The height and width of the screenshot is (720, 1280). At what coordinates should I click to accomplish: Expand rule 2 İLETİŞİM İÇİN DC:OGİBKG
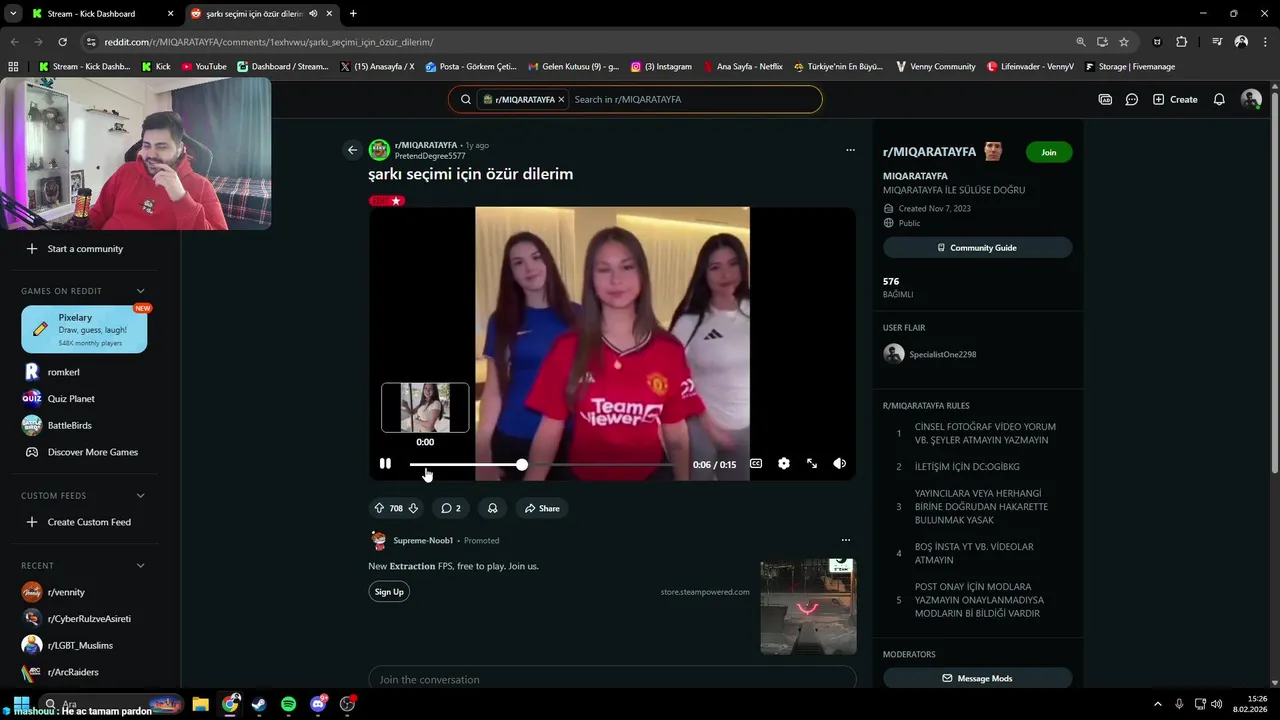pos(977,466)
